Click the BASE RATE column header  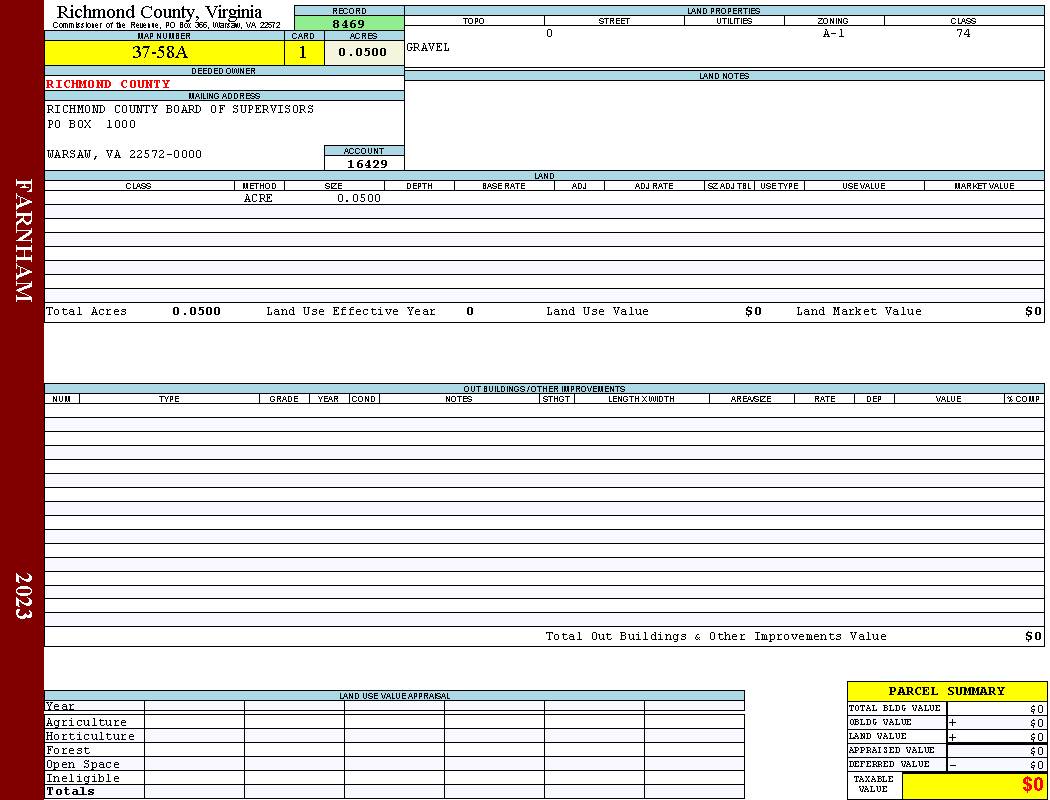504,186
